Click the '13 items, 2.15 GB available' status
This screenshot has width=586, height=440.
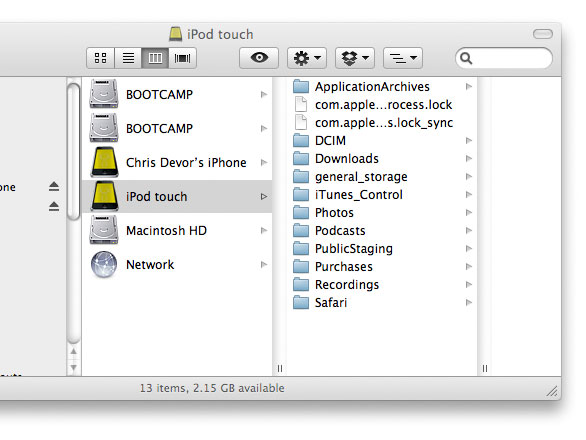[x=212, y=388]
